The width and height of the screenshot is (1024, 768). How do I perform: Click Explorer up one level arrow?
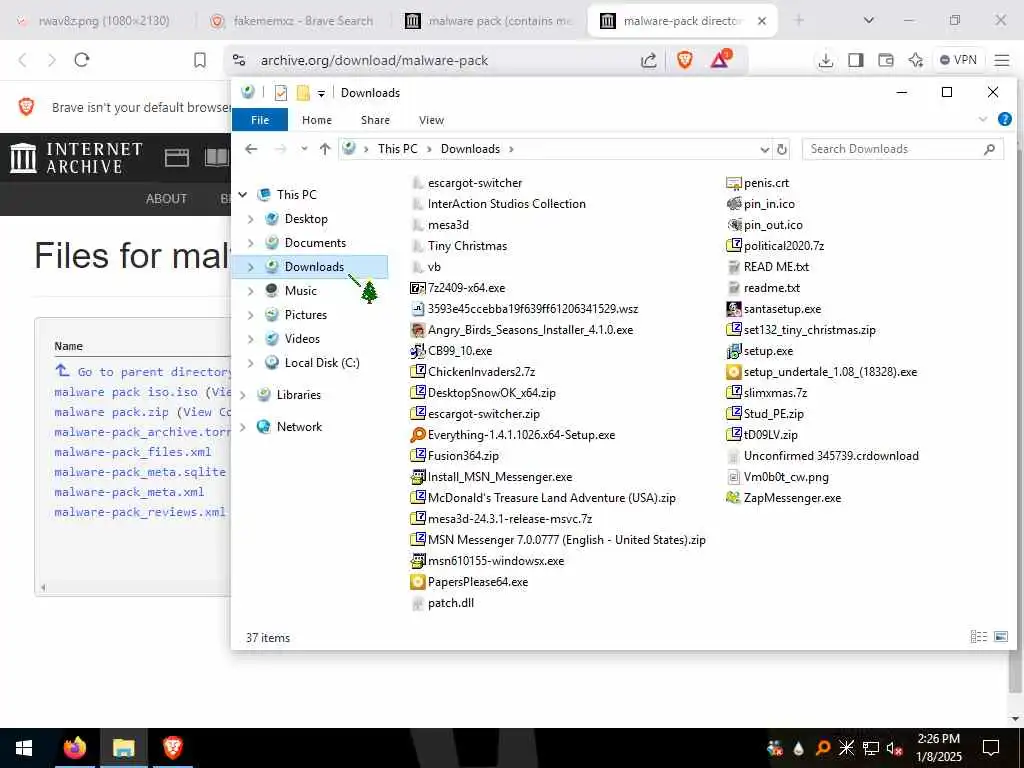pyautogui.click(x=325, y=149)
